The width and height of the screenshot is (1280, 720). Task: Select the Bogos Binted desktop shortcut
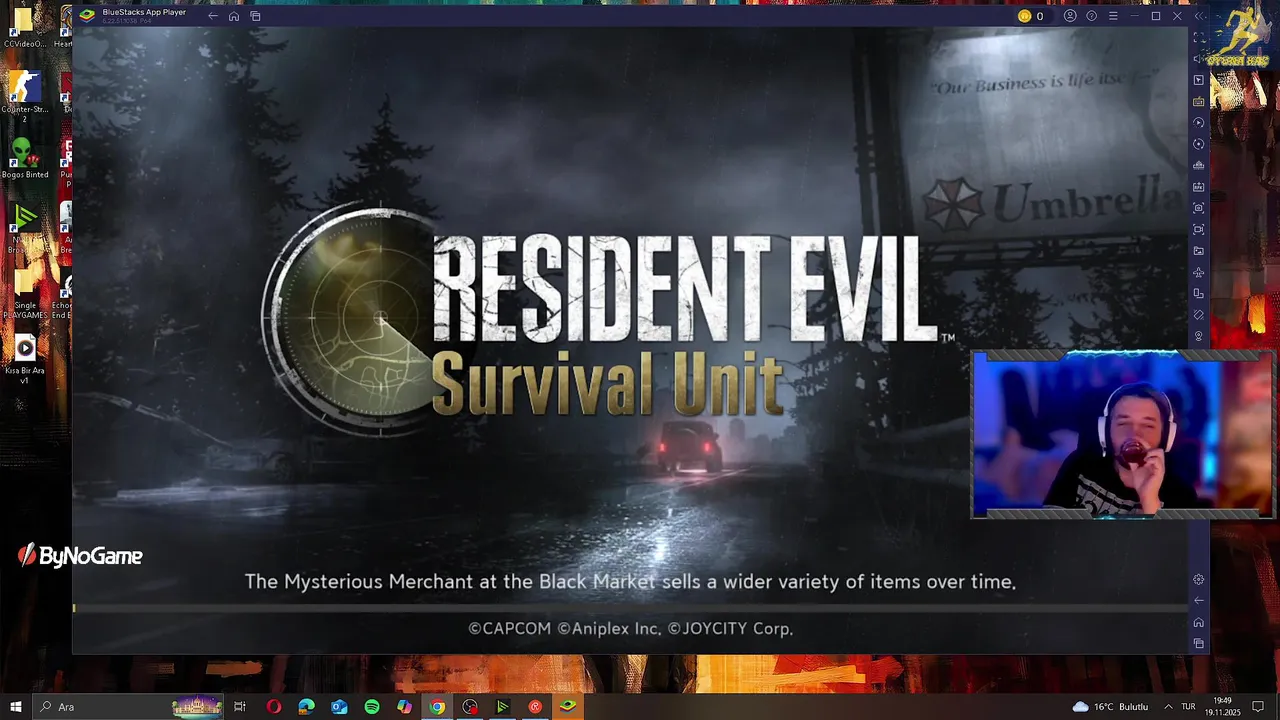[25, 158]
